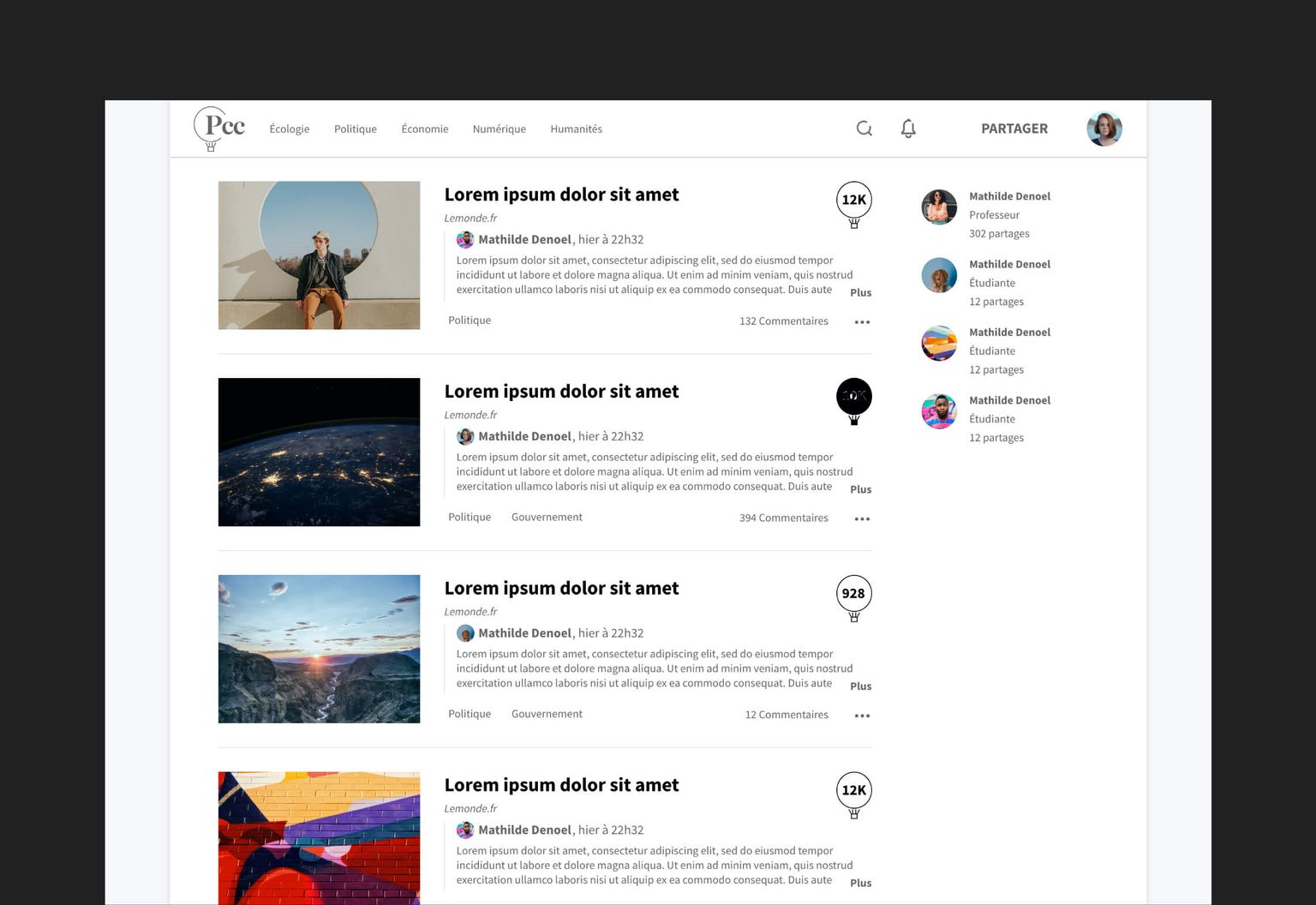Click the Gouvernement tag under the Earth article

(x=547, y=517)
